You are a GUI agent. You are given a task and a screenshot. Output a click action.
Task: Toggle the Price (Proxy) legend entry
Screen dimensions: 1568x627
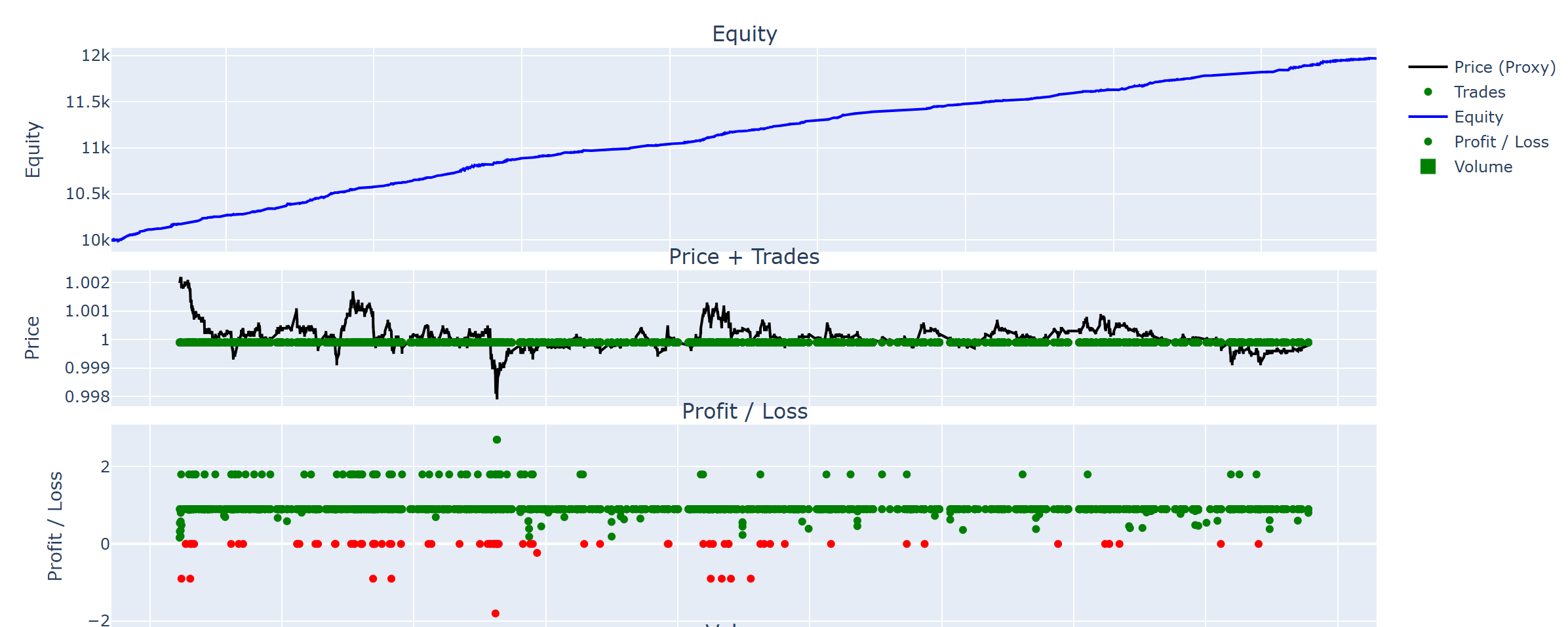[x=1504, y=67]
